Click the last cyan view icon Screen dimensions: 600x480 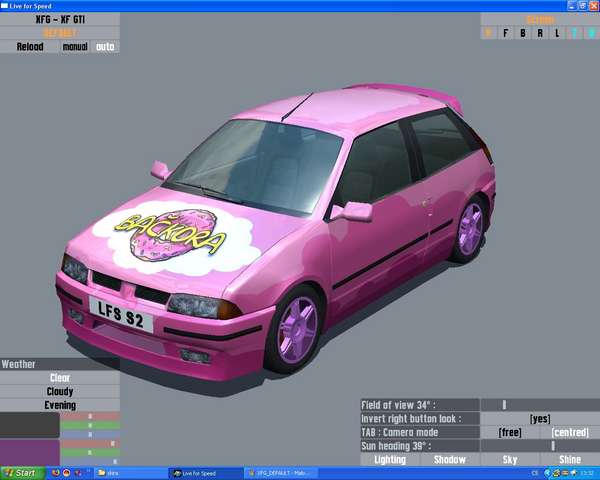pyautogui.click(x=591, y=33)
